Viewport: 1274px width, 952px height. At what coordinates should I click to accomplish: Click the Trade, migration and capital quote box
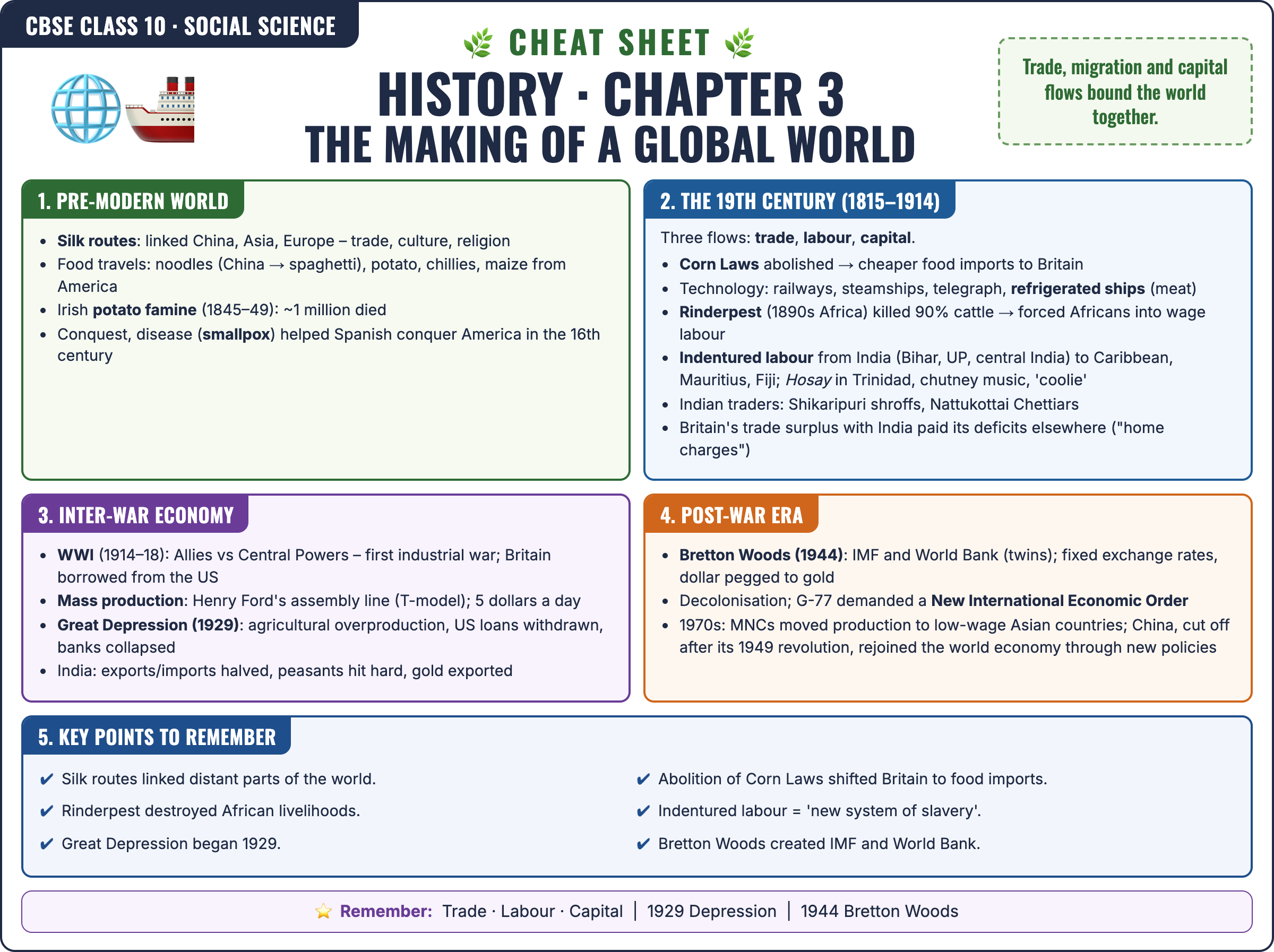pos(1125,92)
